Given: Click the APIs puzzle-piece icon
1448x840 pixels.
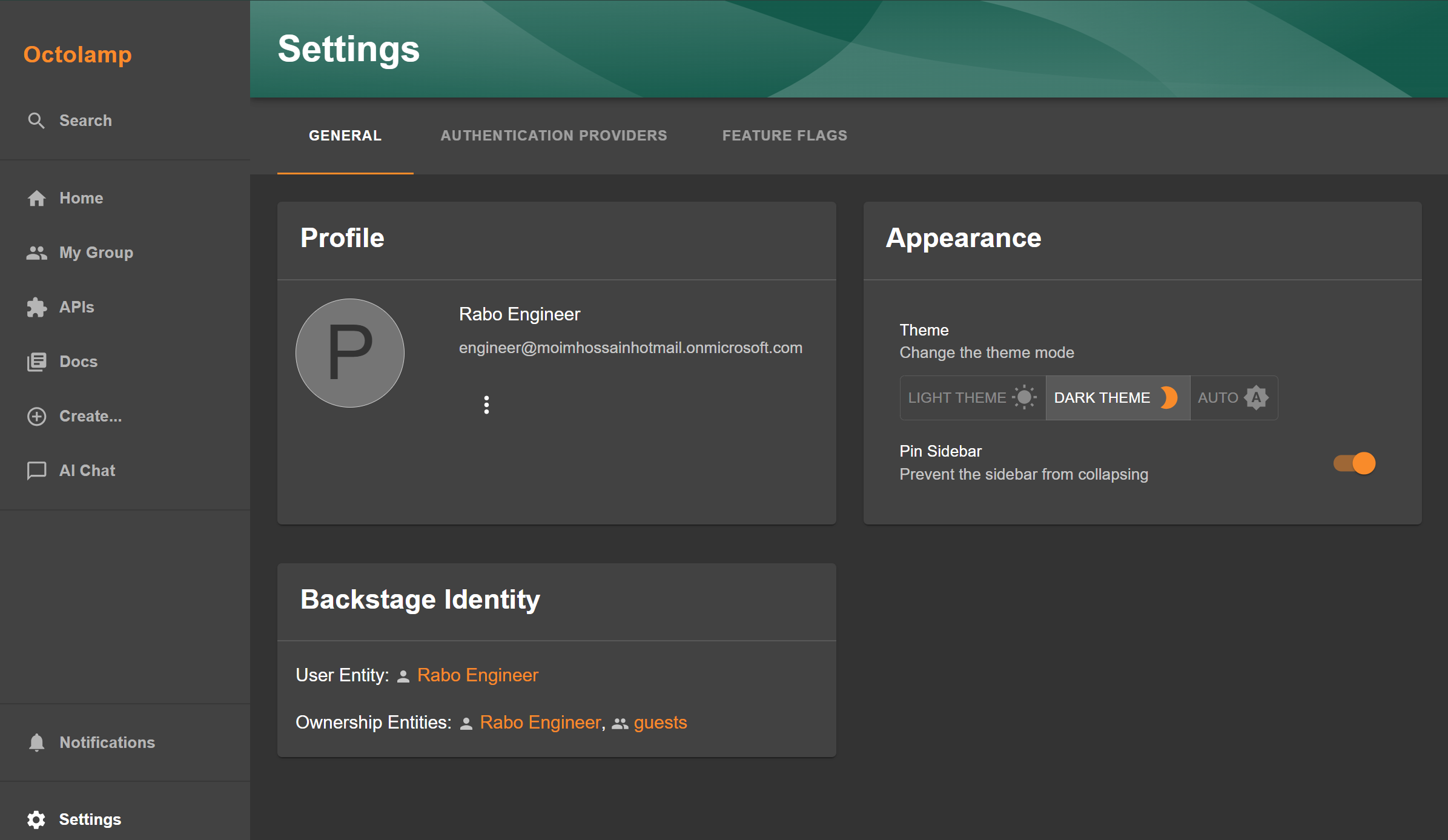Looking at the screenshot, I should coord(36,307).
